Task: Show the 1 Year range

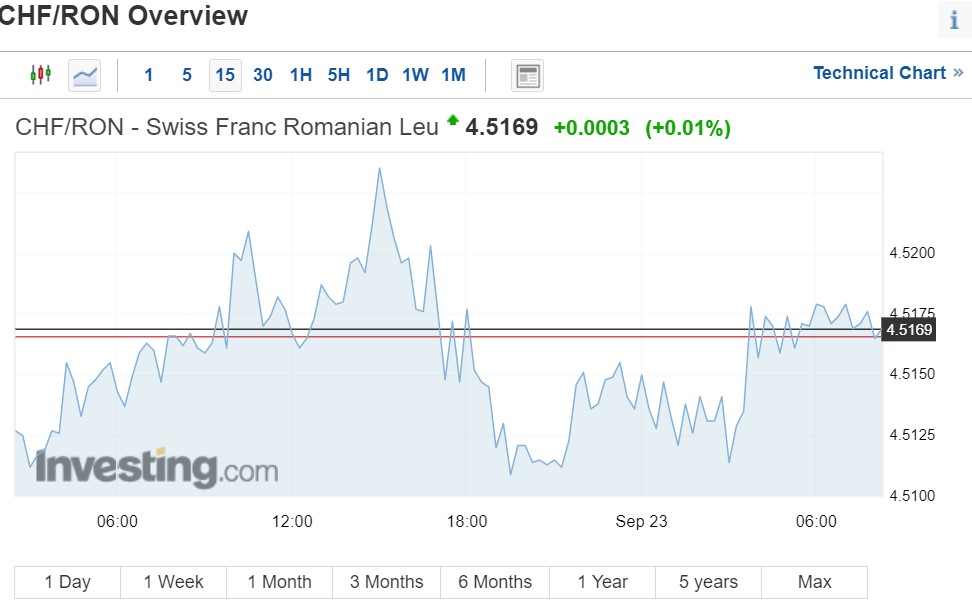Action: point(602,582)
